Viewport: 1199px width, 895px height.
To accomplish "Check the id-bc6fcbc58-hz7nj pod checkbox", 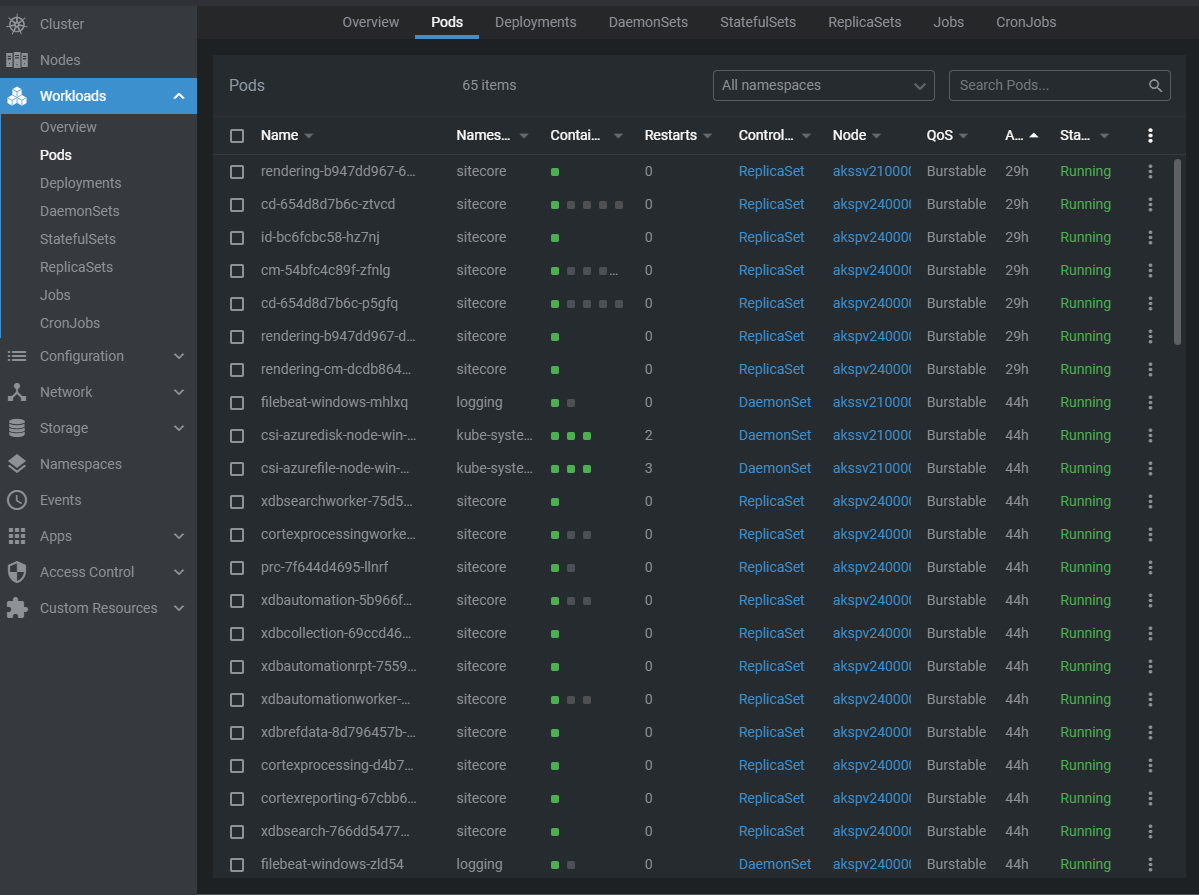I will 237,238.
